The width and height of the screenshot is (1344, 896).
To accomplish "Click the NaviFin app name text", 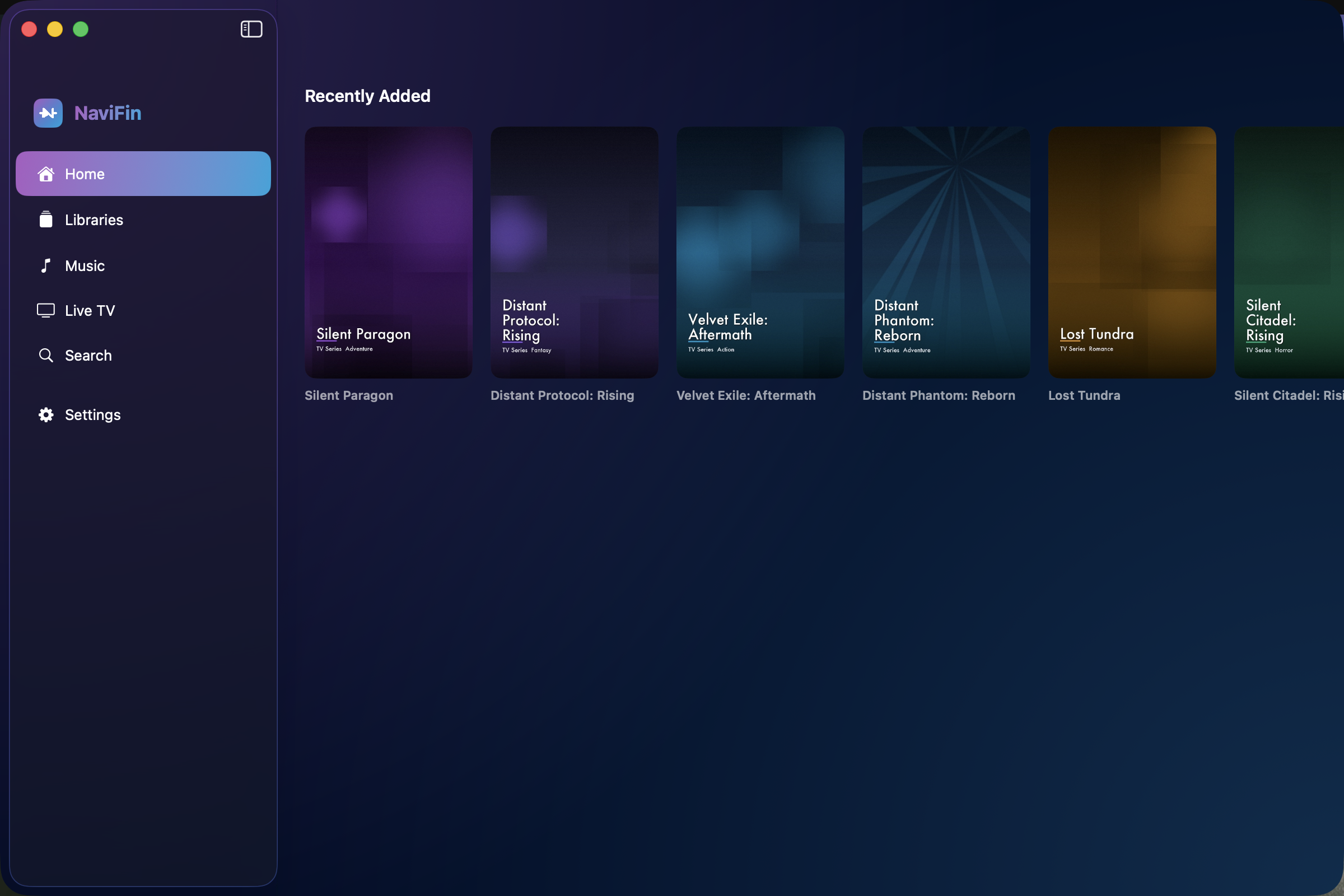I will click(x=108, y=113).
